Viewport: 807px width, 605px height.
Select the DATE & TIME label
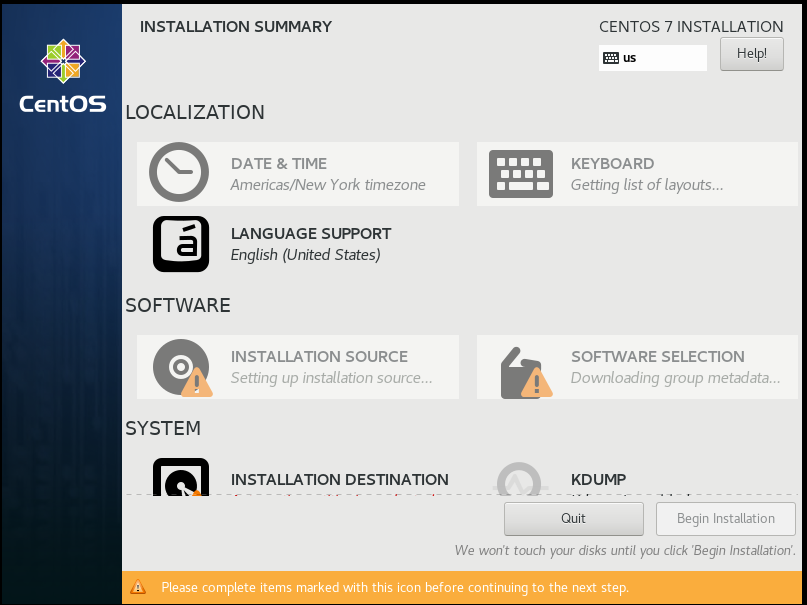[278, 164]
